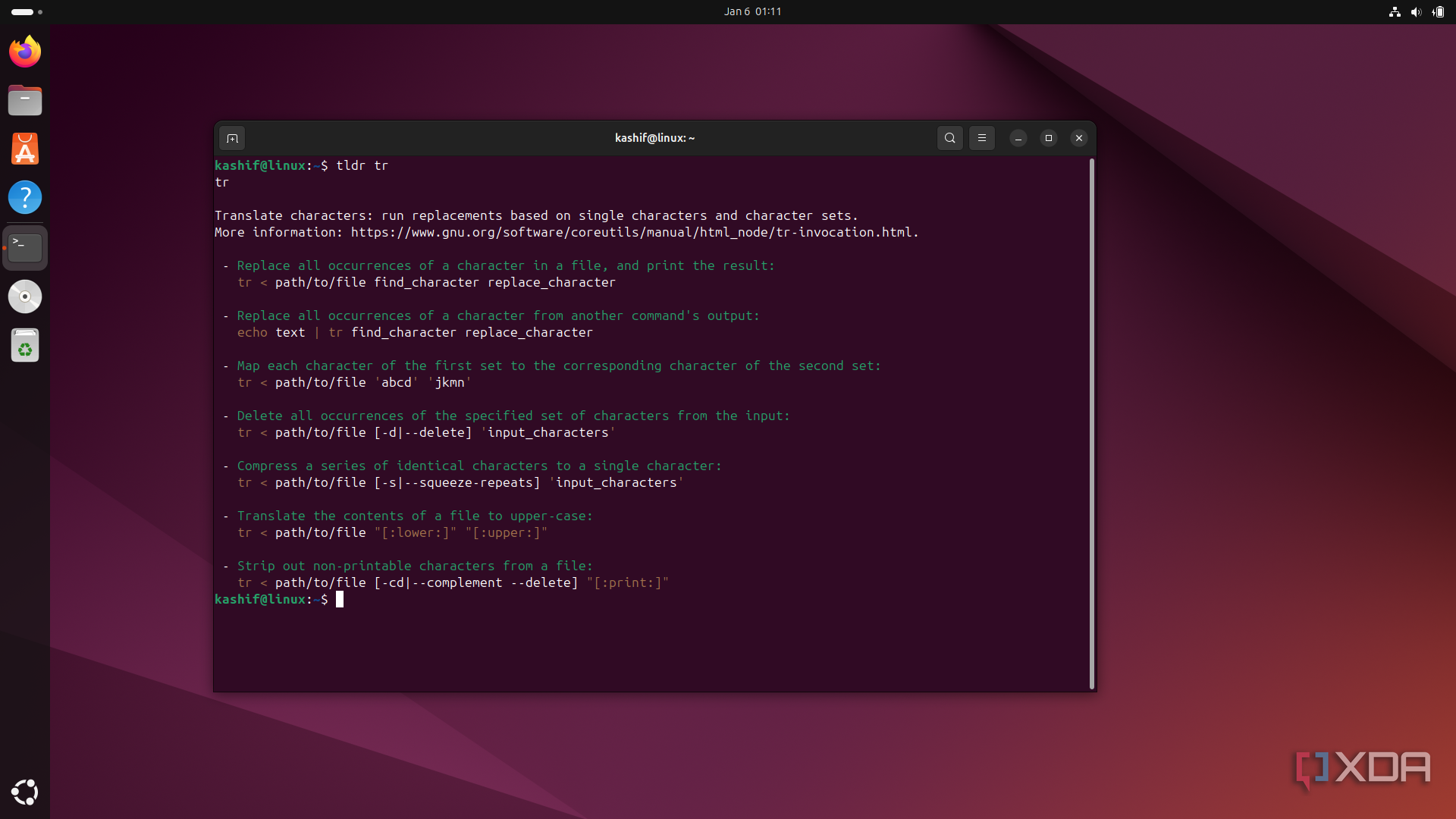Select the Terminal icon in dock
Image resolution: width=1456 pixels, height=819 pixels.
25,247
